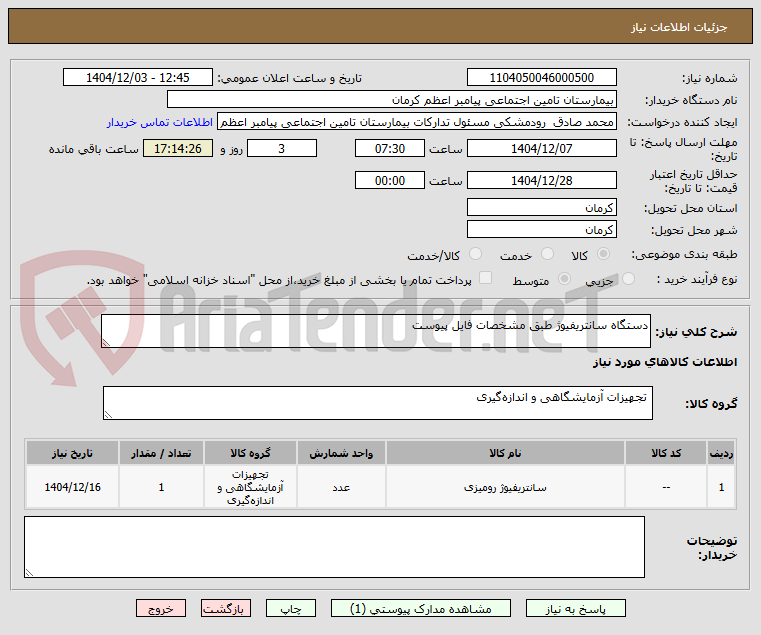Select the 'کالا' radio button
Image resolution: width=761 pixels, height=635 pixels.
point(604,253)
